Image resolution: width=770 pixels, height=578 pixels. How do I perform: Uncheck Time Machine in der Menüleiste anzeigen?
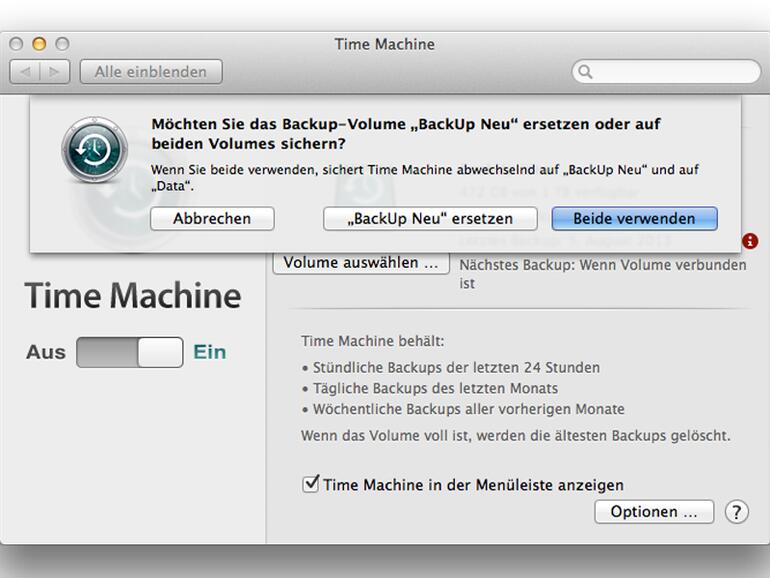coord(310,484)
